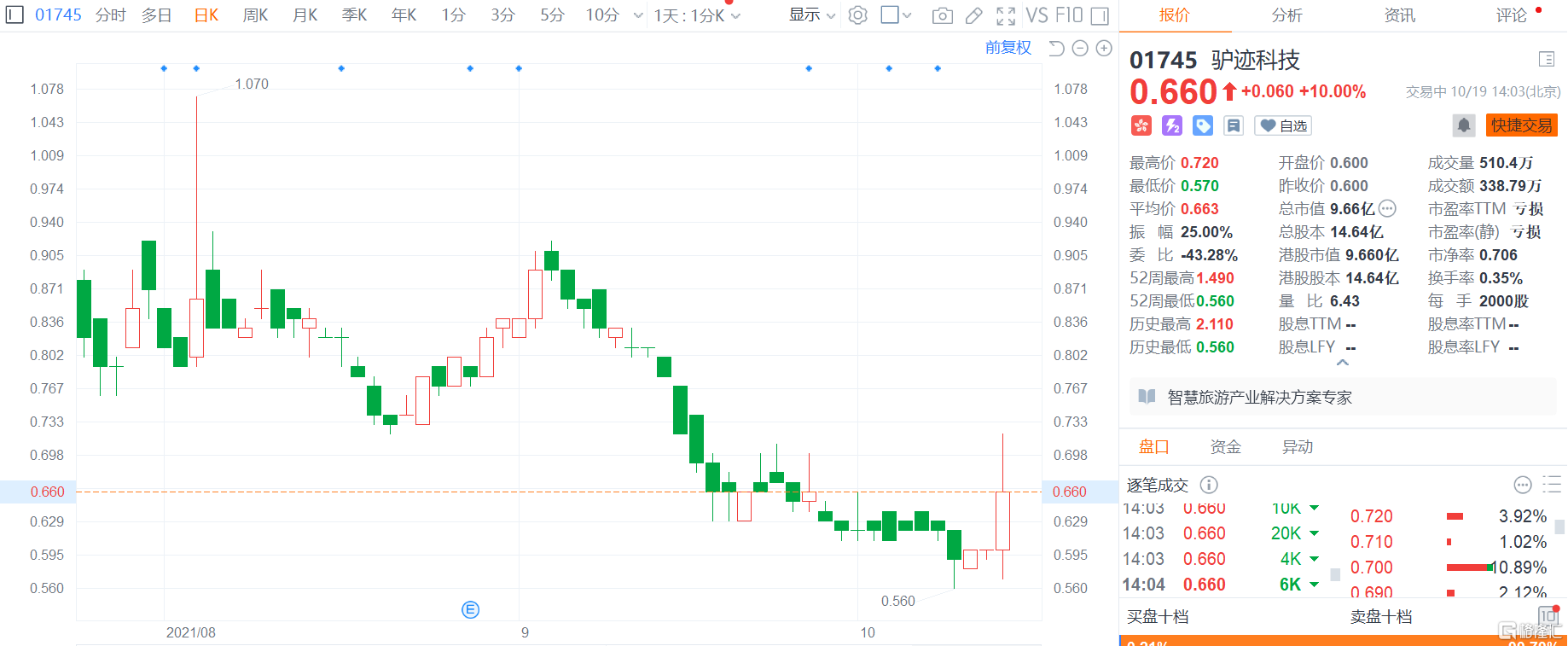Open the 1天:1分K dropdown
Image resolution: width=1568 pixels, height=646 pixels.
697,15
